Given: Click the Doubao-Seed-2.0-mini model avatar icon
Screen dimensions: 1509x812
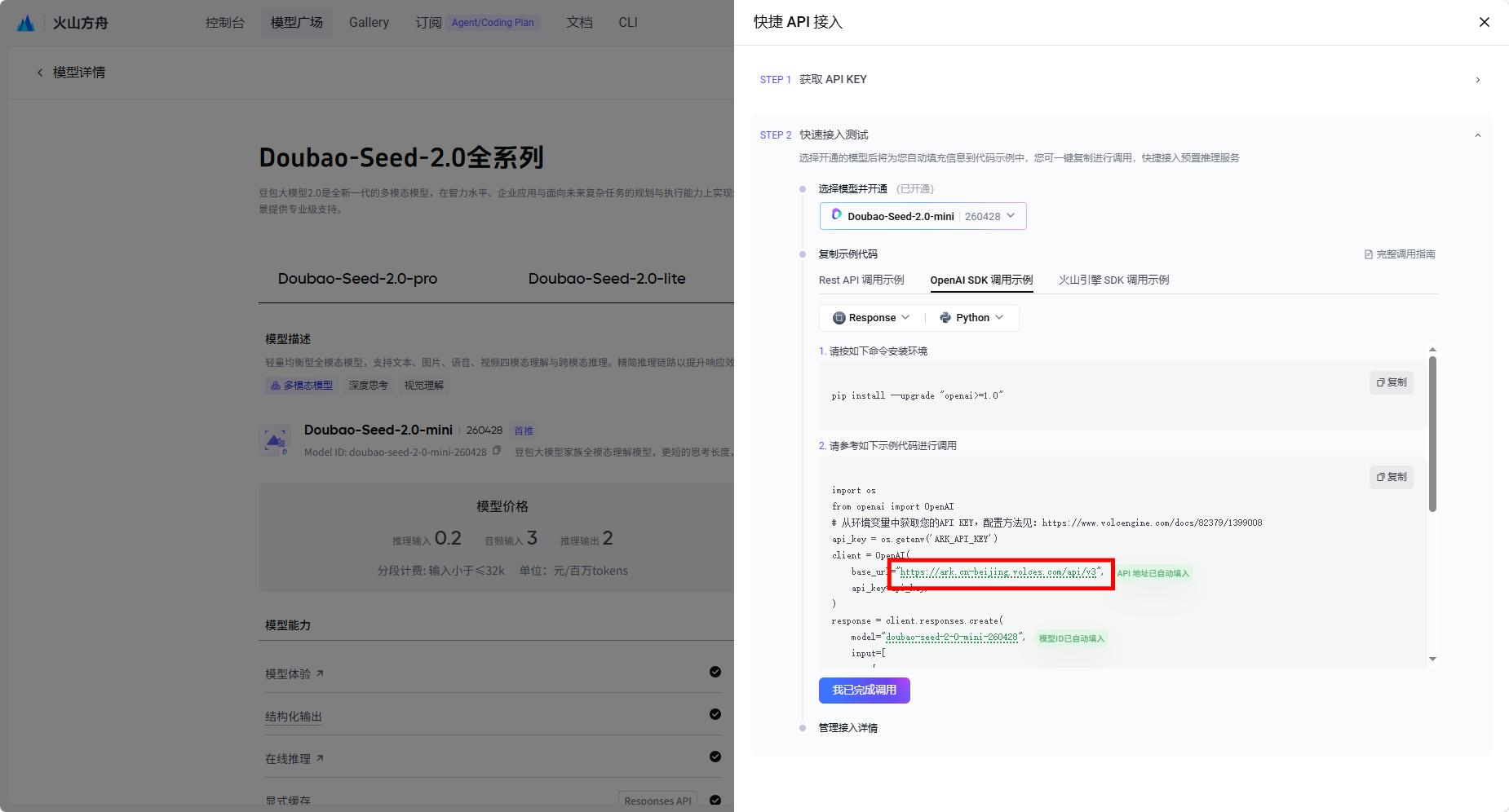Looking at the screenshot, I should (x=275, y=440).
